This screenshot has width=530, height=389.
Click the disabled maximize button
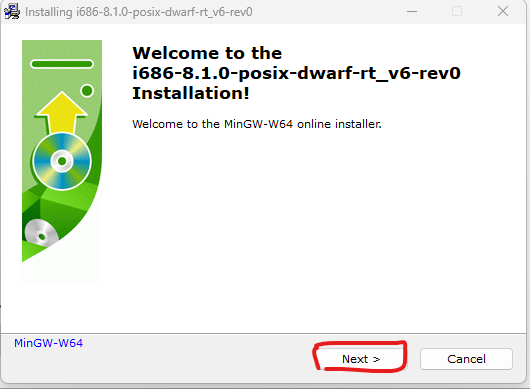pyautogui.click(x=457, y=11)
